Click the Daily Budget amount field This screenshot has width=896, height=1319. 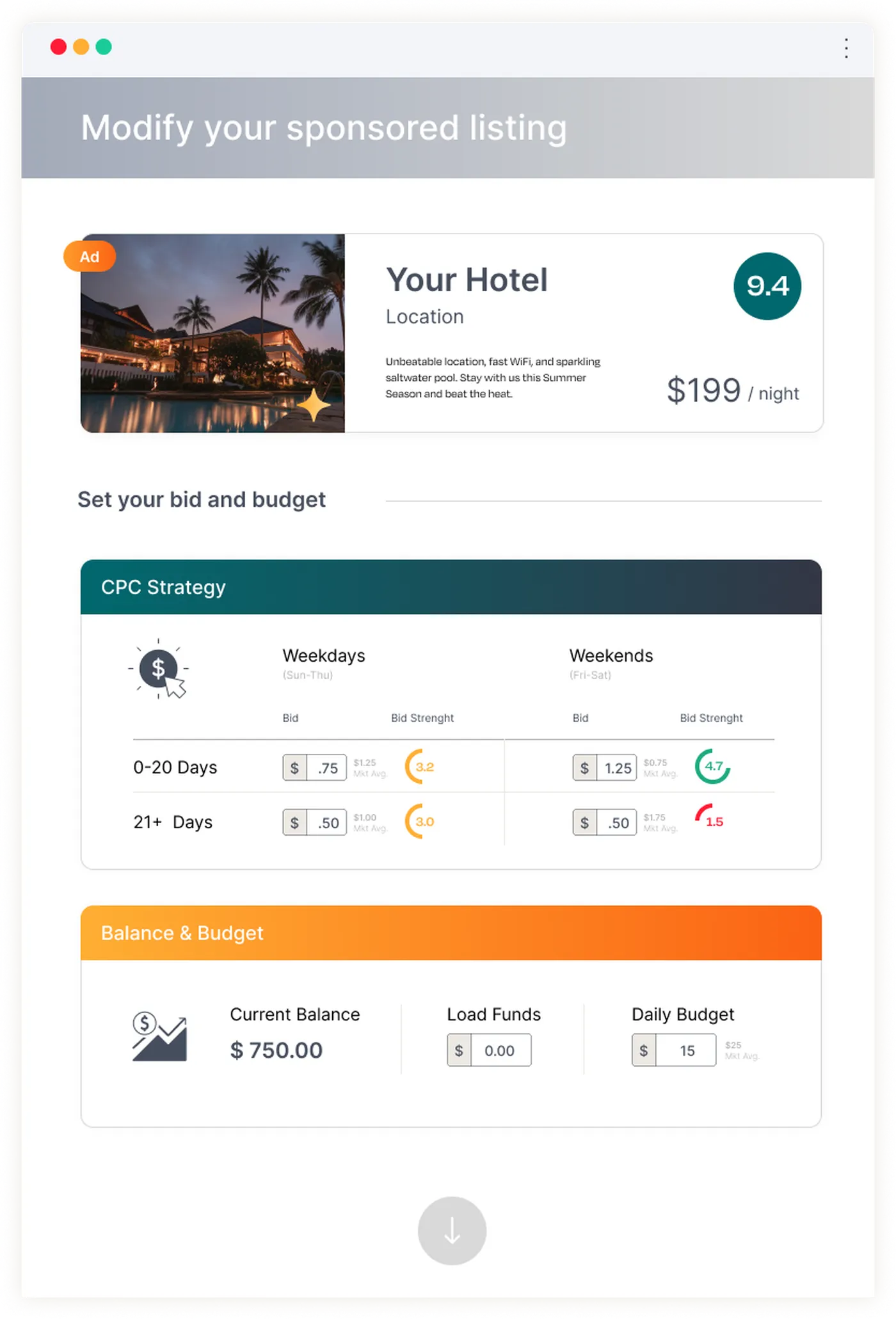click(686, 1050)
